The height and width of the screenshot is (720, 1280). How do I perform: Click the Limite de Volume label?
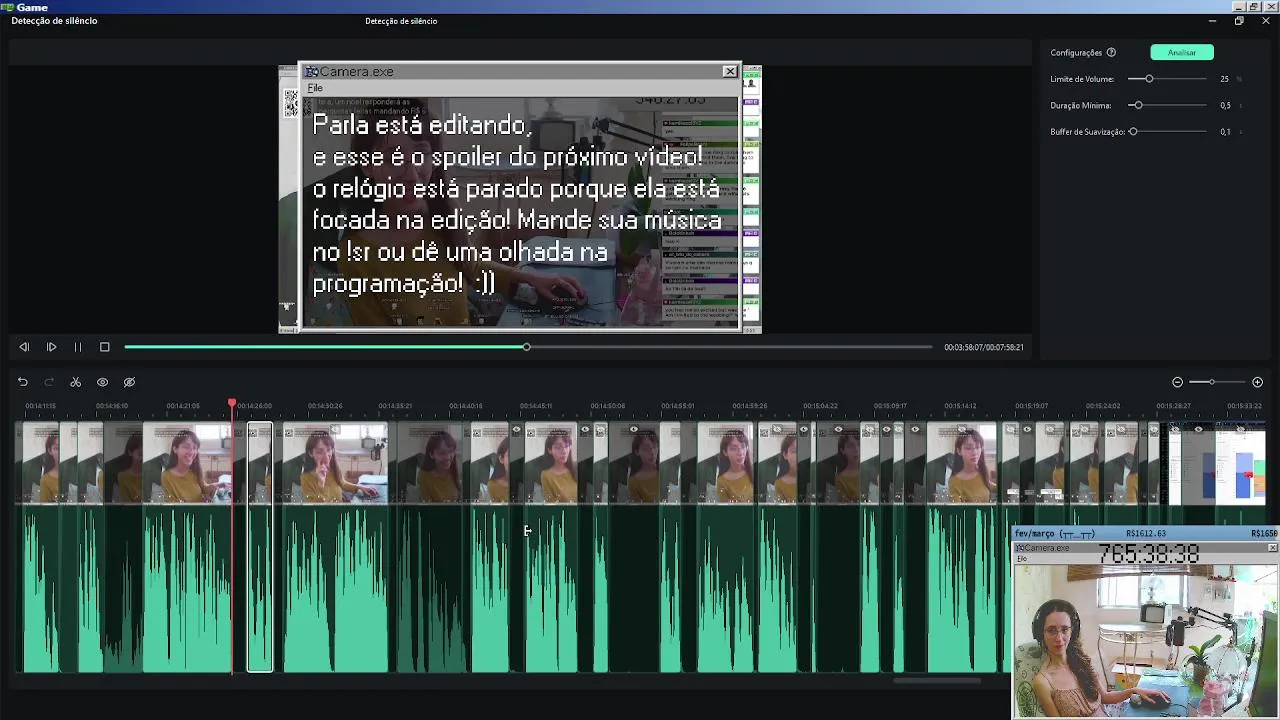1082,79
